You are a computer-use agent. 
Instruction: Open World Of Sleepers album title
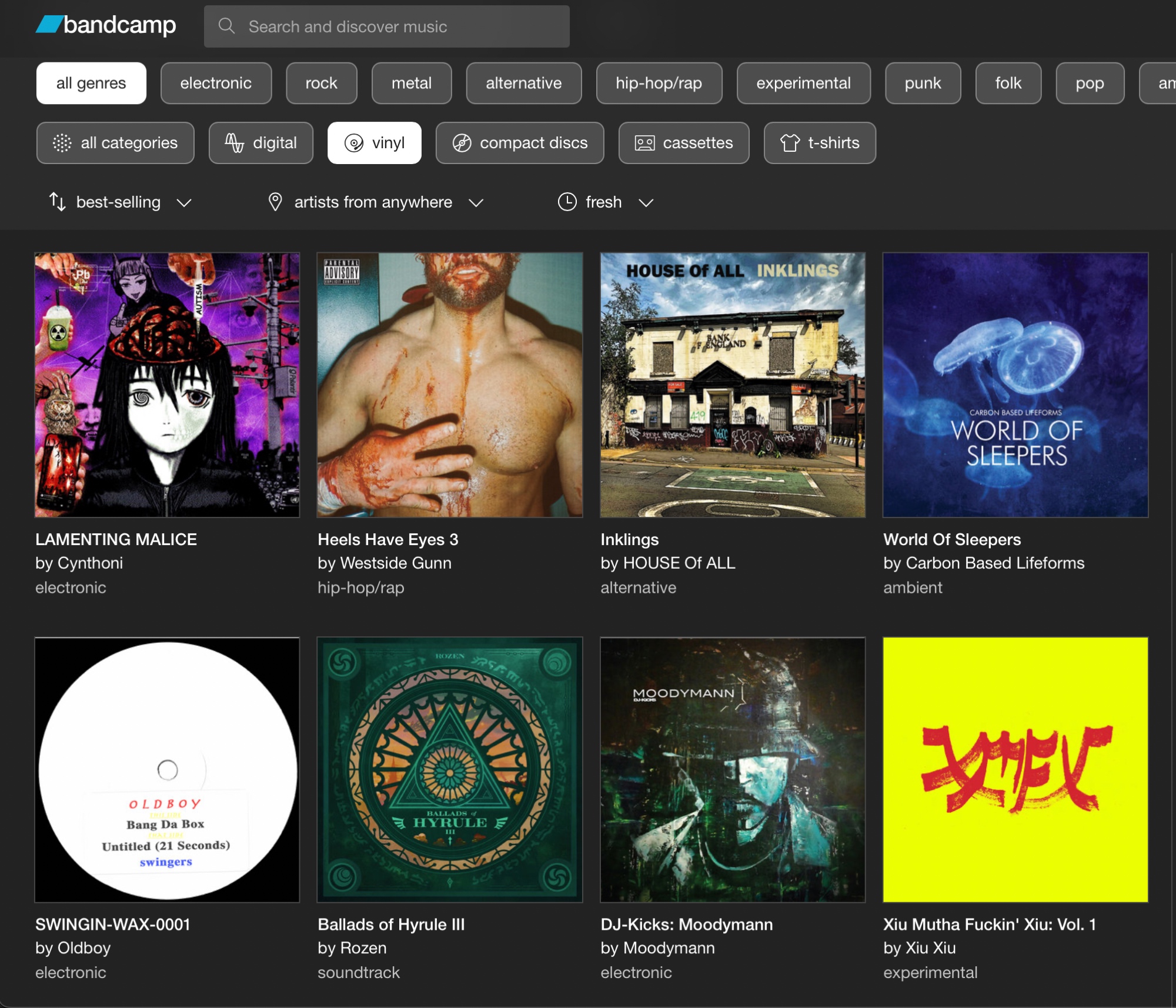[951, 539]
